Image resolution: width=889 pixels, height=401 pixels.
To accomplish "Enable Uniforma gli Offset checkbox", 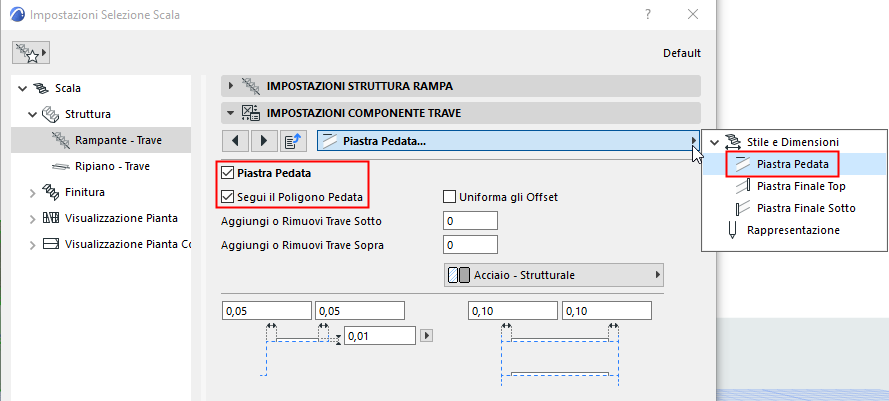I will point(450,197).
